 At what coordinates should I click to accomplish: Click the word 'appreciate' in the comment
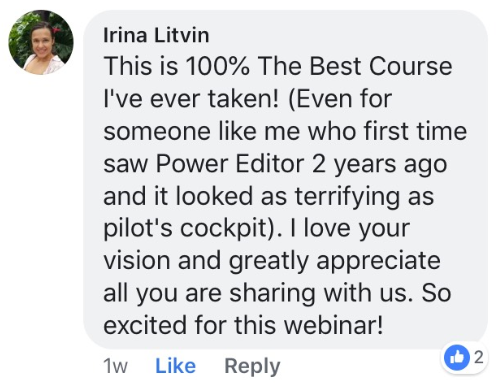pos(378,261)
